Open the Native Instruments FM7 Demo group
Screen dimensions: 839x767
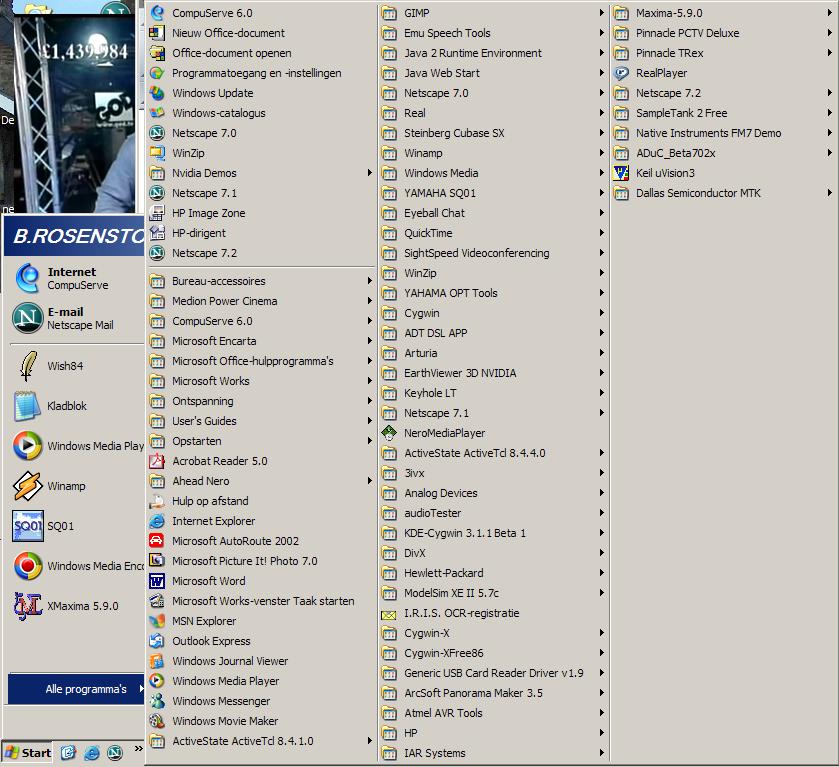724,133
